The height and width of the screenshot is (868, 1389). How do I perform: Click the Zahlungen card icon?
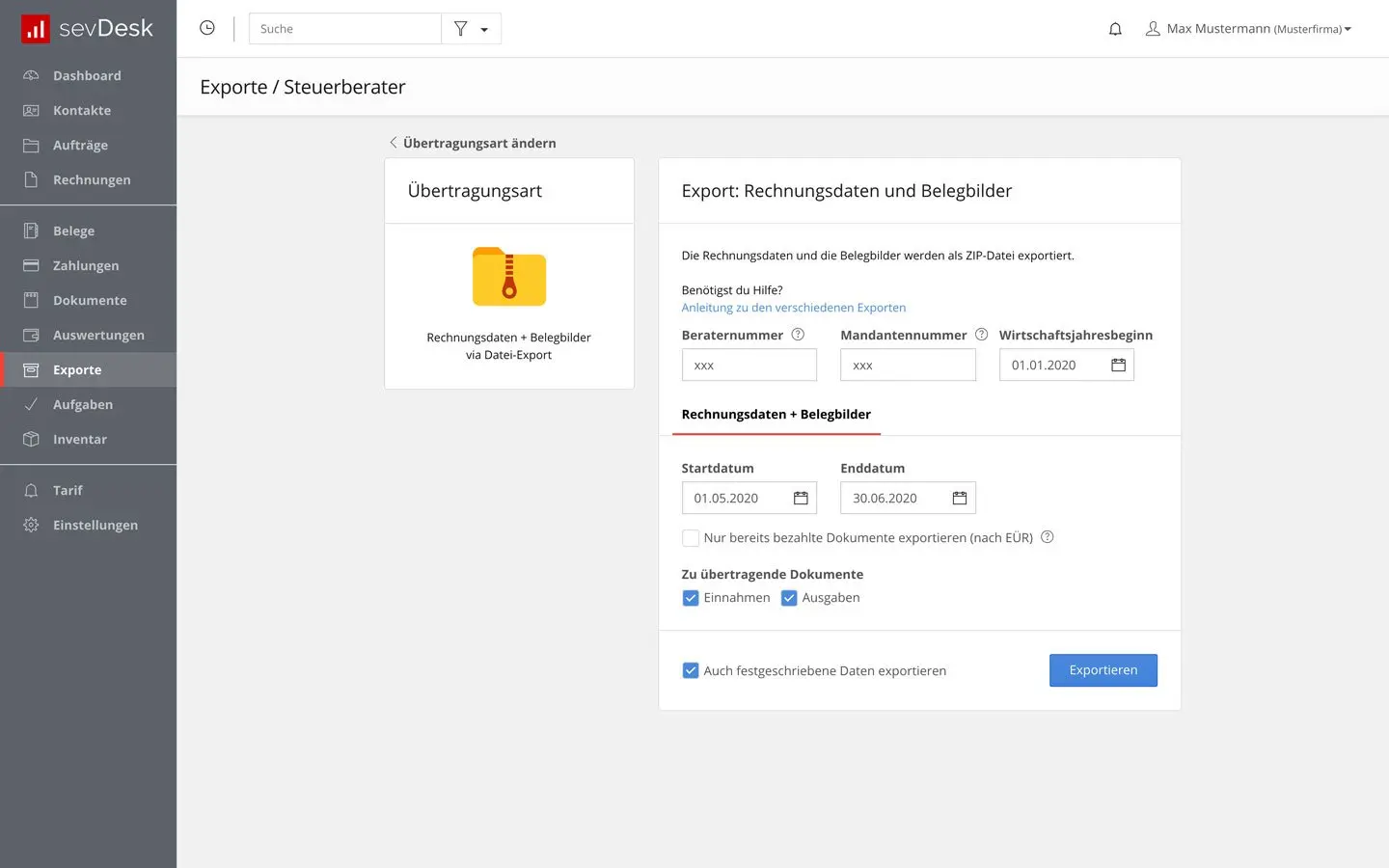pos(31,265)
